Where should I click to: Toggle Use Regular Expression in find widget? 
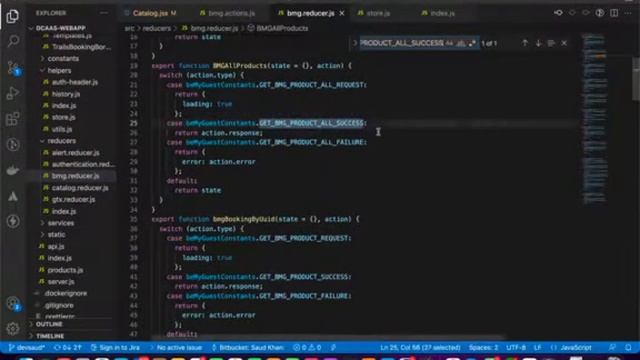pos(472,43)
